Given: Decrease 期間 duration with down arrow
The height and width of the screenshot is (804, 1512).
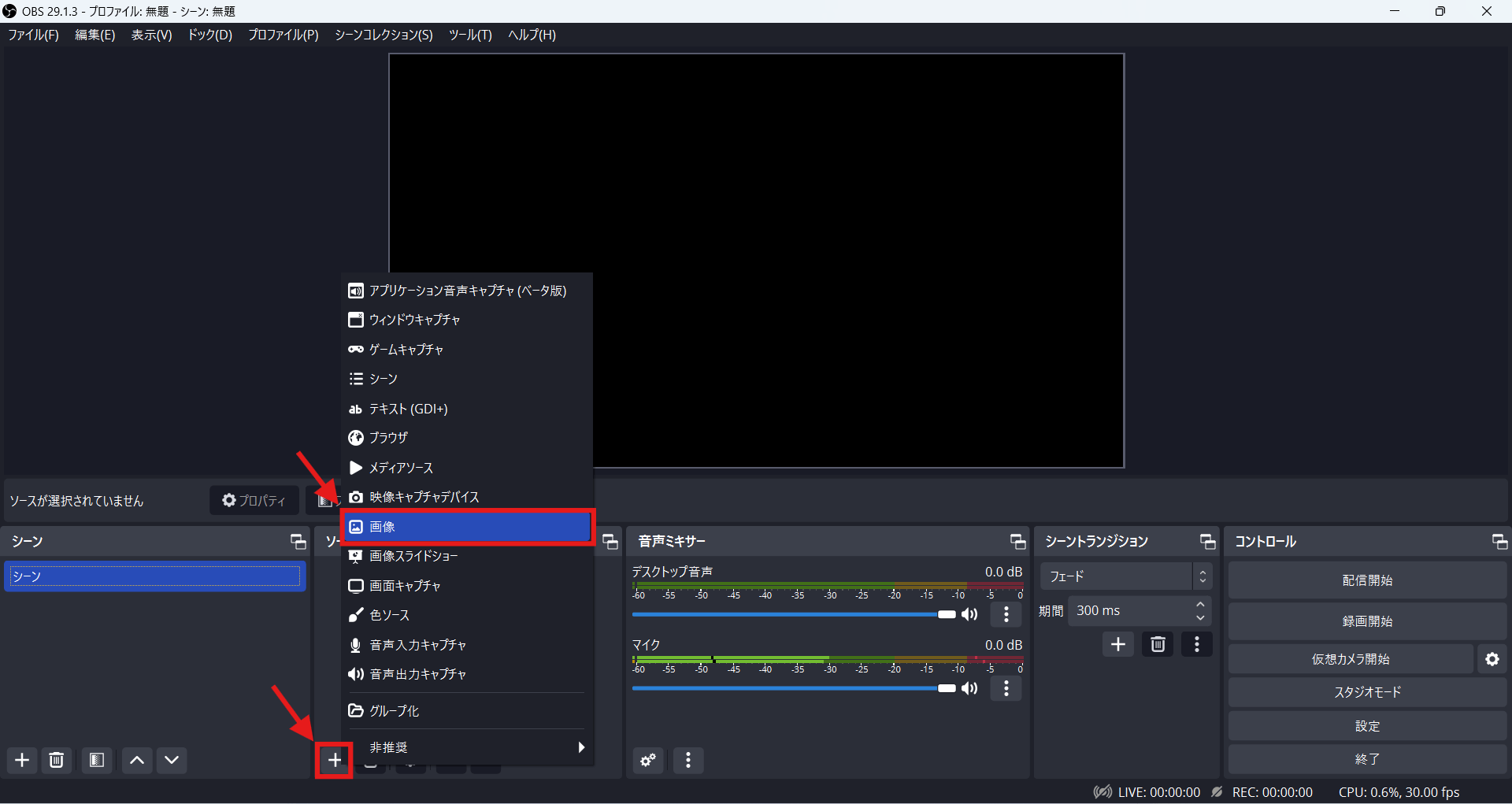Looking at the screenshot, I should click(x=1200, y=617).
